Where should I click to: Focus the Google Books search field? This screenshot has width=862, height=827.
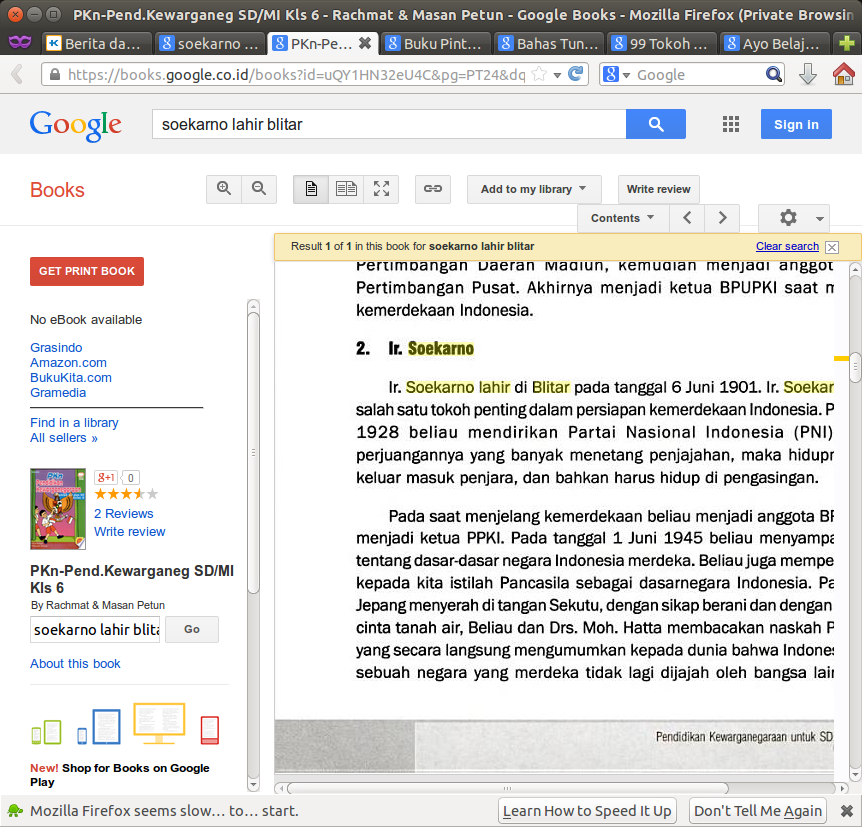tap(389, 124)
